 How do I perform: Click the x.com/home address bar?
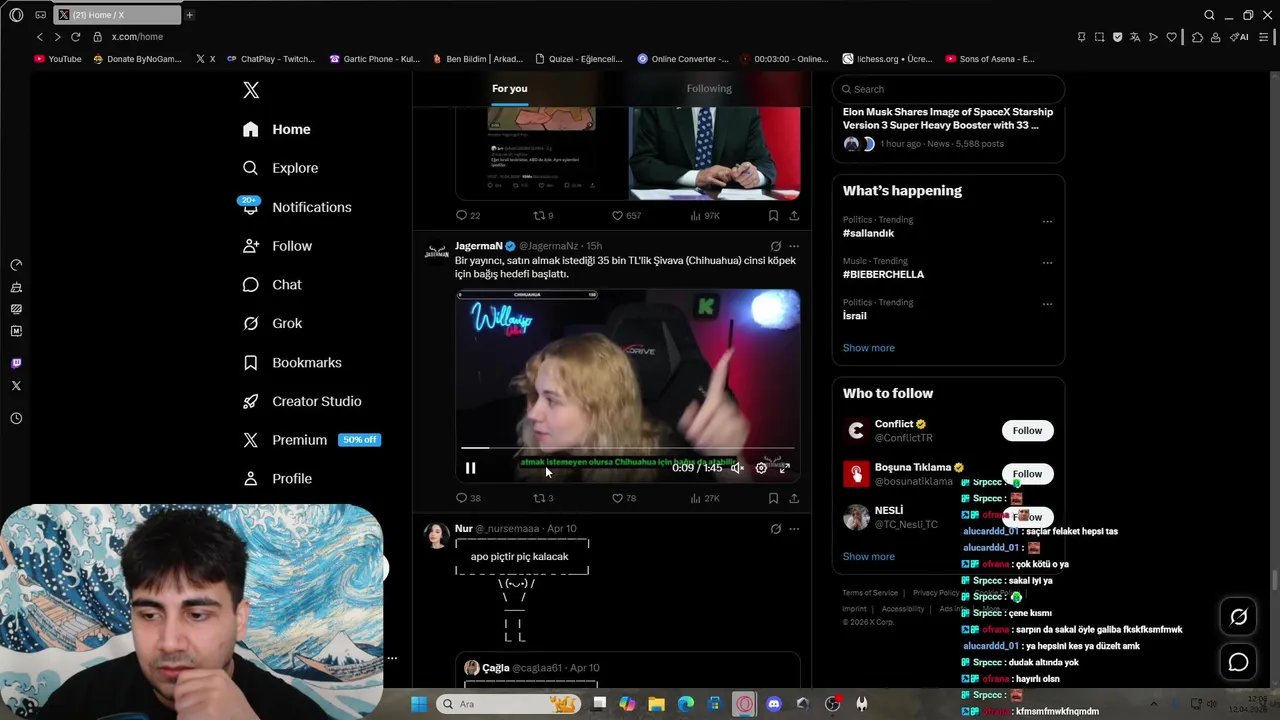coord(137,37)
